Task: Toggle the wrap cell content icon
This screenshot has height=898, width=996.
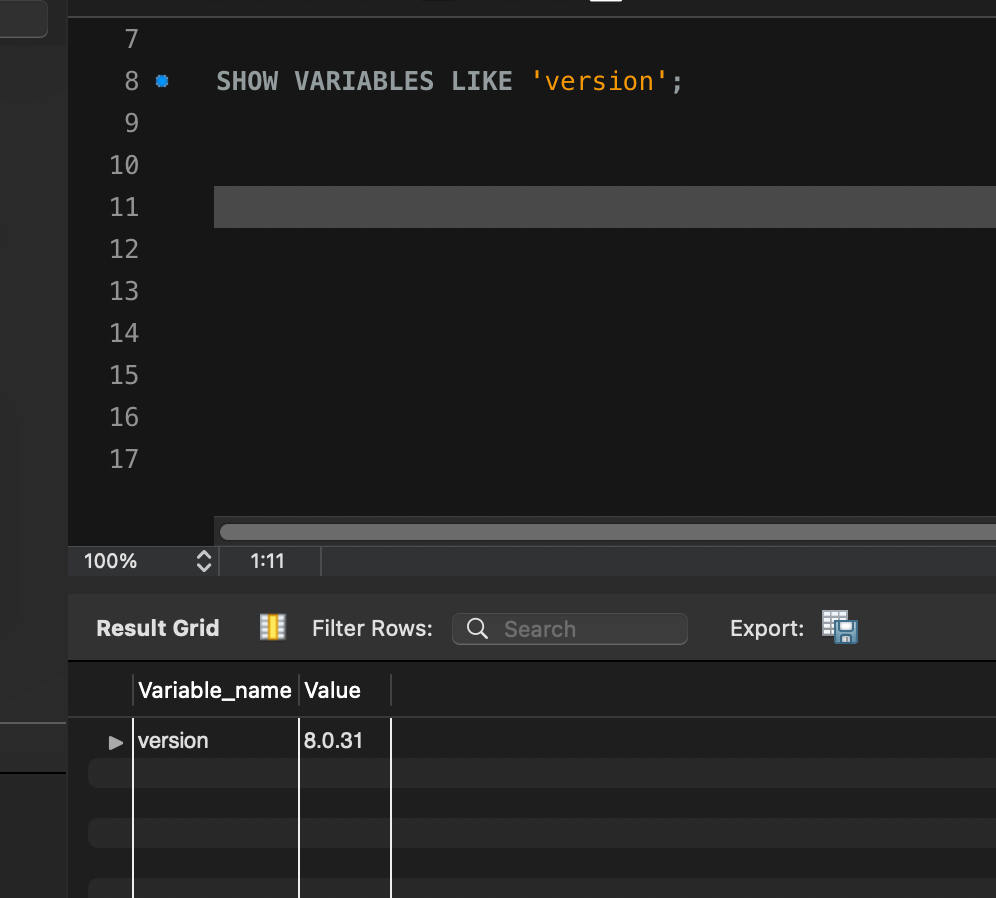Action: click(272, 627)
